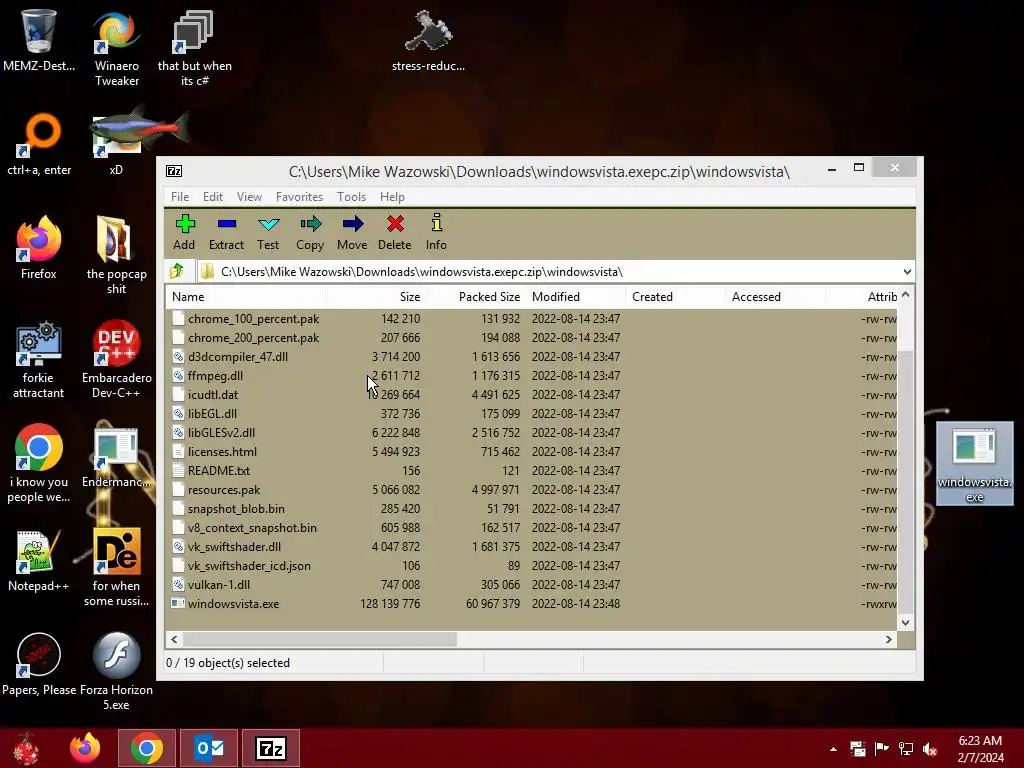Open Outlook from the taskbar
The width and height of the screenshot is (1024, 768).
coord(209,748)
